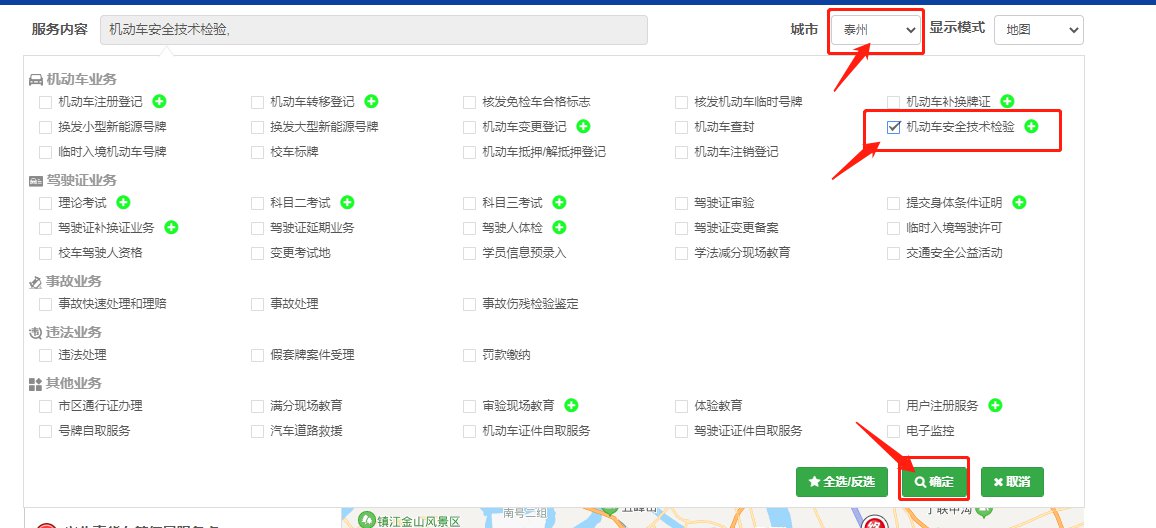The height and width of the screenshot is (528, 1156).
Task: Click the plus icon beside 机动车补换牌证
Action: [x=1007, y=101]
